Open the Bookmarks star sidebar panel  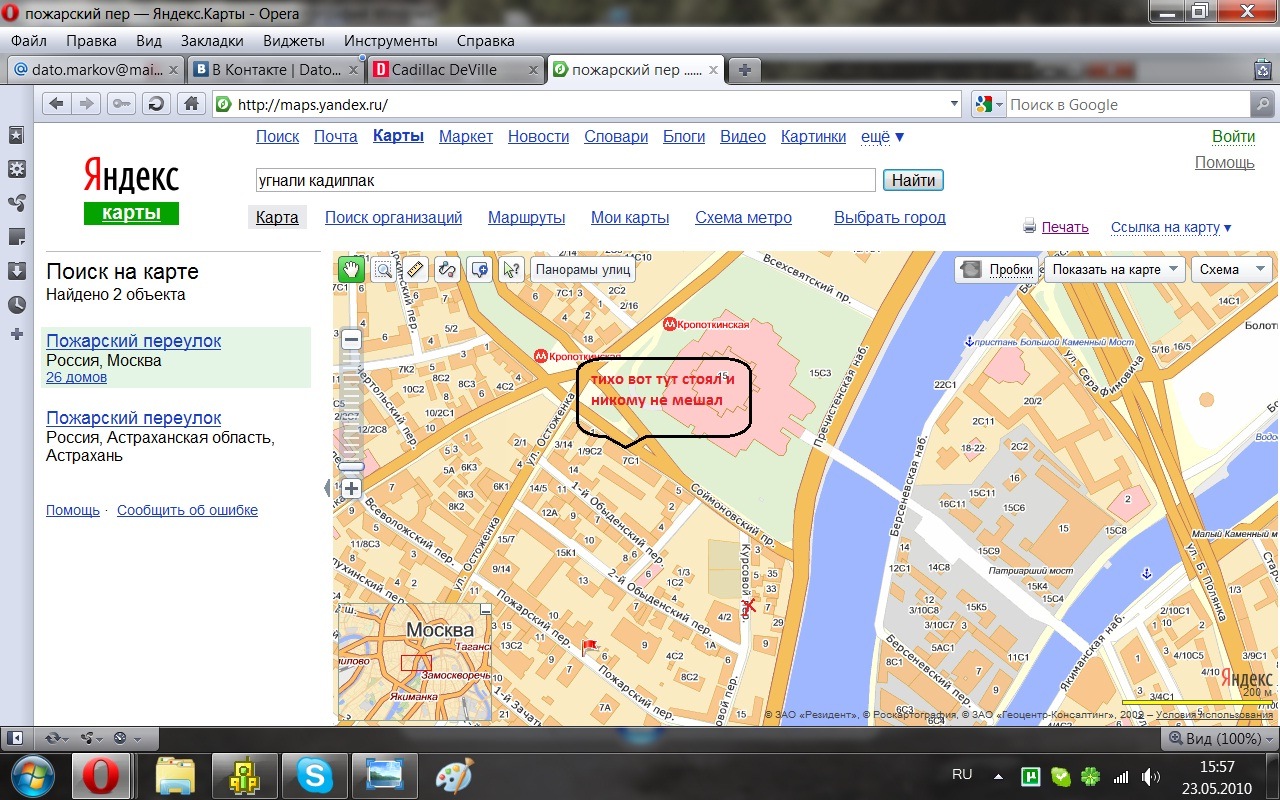16,135
